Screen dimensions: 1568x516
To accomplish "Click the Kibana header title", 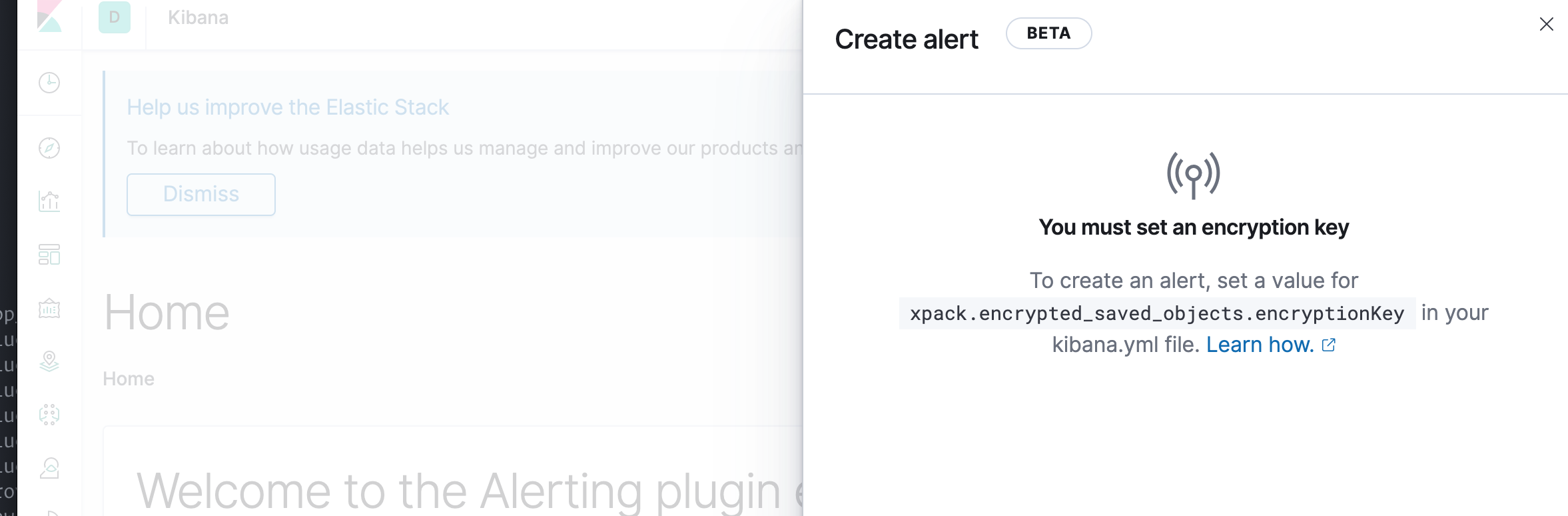I will (x=197, y=18).
